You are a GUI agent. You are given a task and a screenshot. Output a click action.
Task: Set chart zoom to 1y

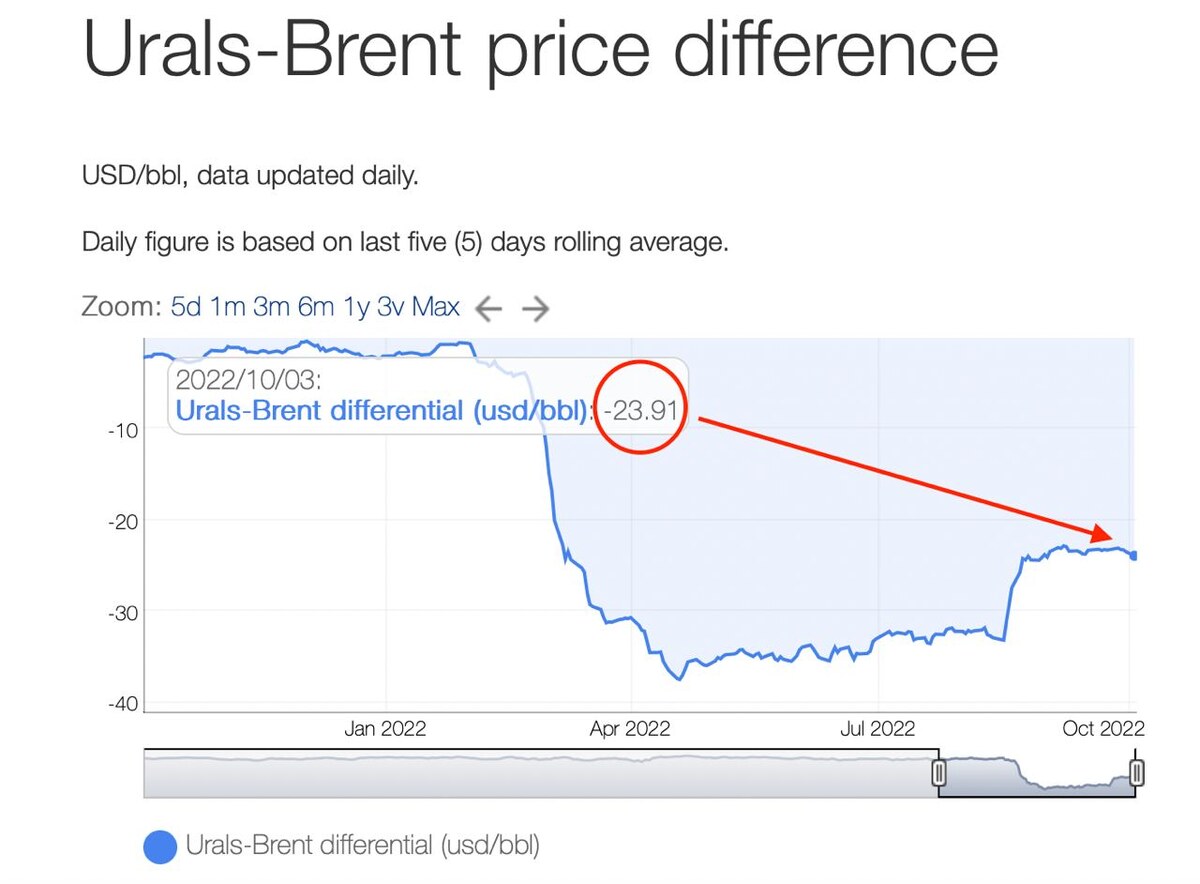click(x=356, y=307)
